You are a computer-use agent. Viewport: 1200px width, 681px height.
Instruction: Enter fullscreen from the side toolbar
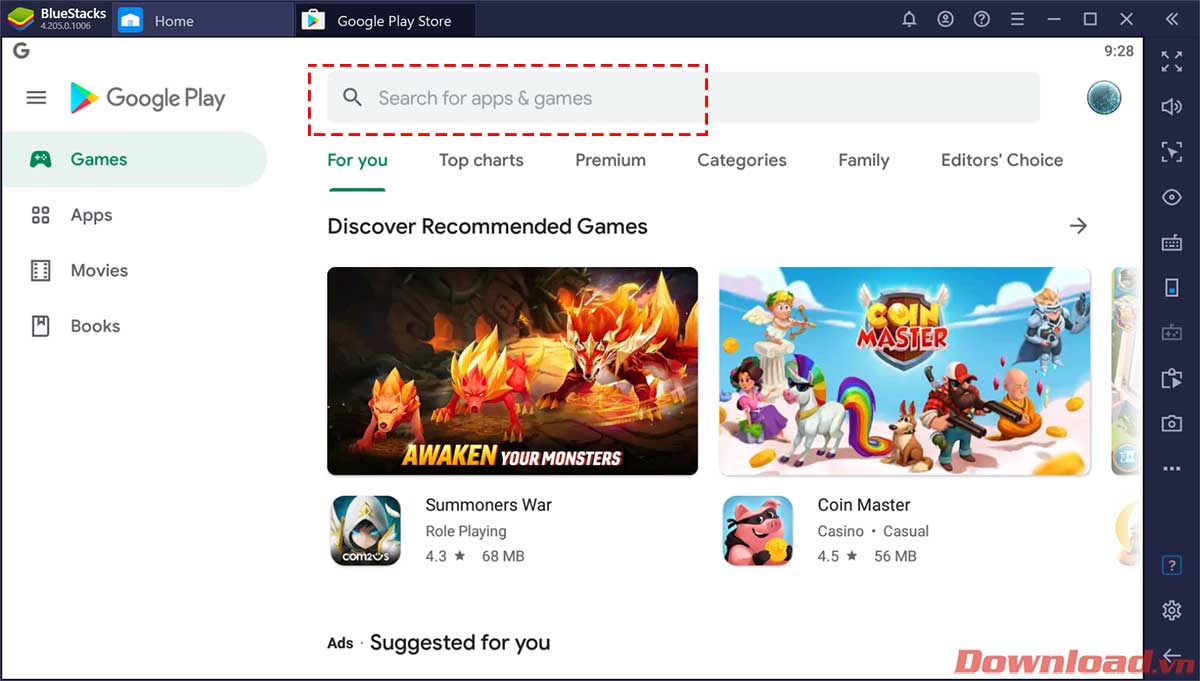coord(1172,62)
